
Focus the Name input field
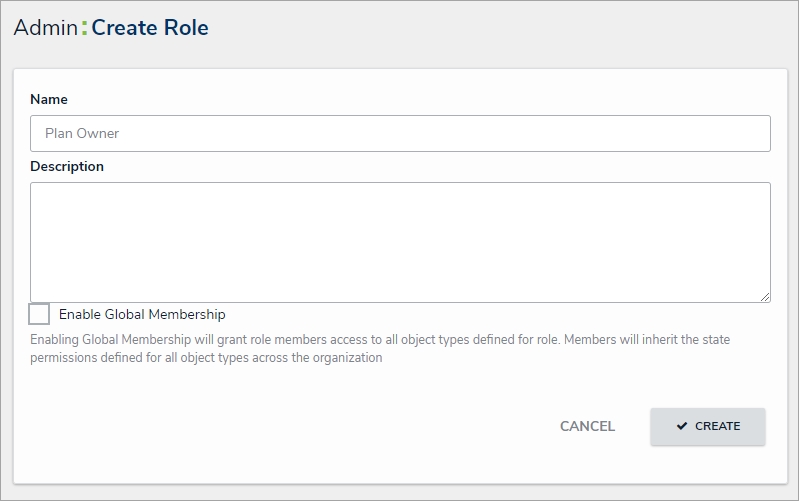point(400,133)
